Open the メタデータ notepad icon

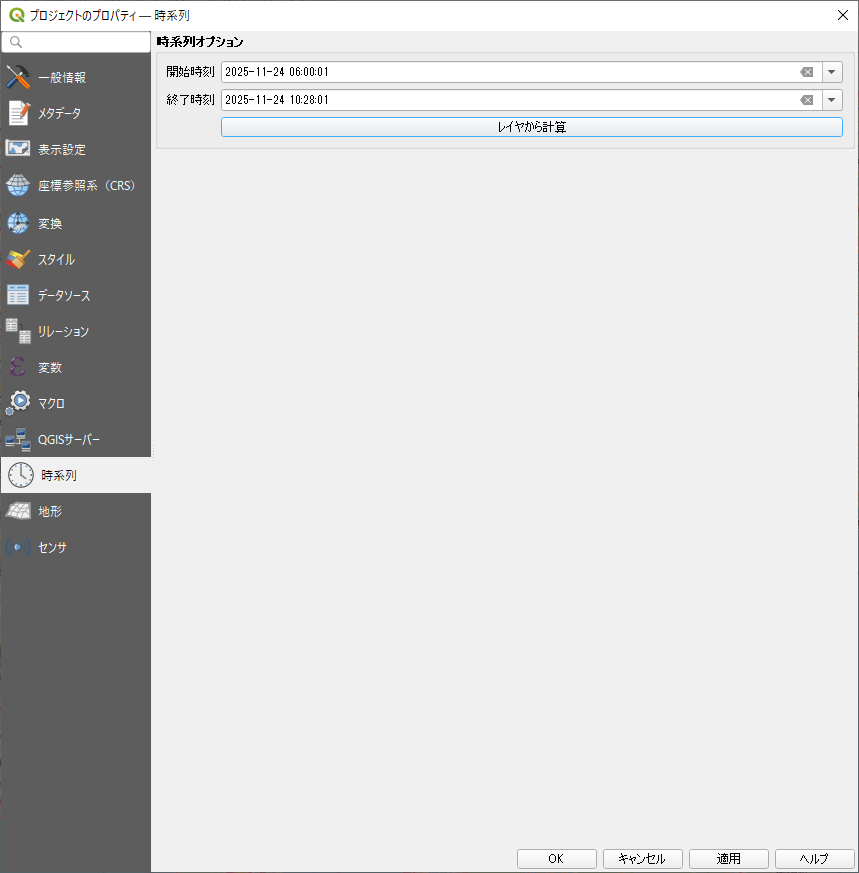(x=19, y=113)
